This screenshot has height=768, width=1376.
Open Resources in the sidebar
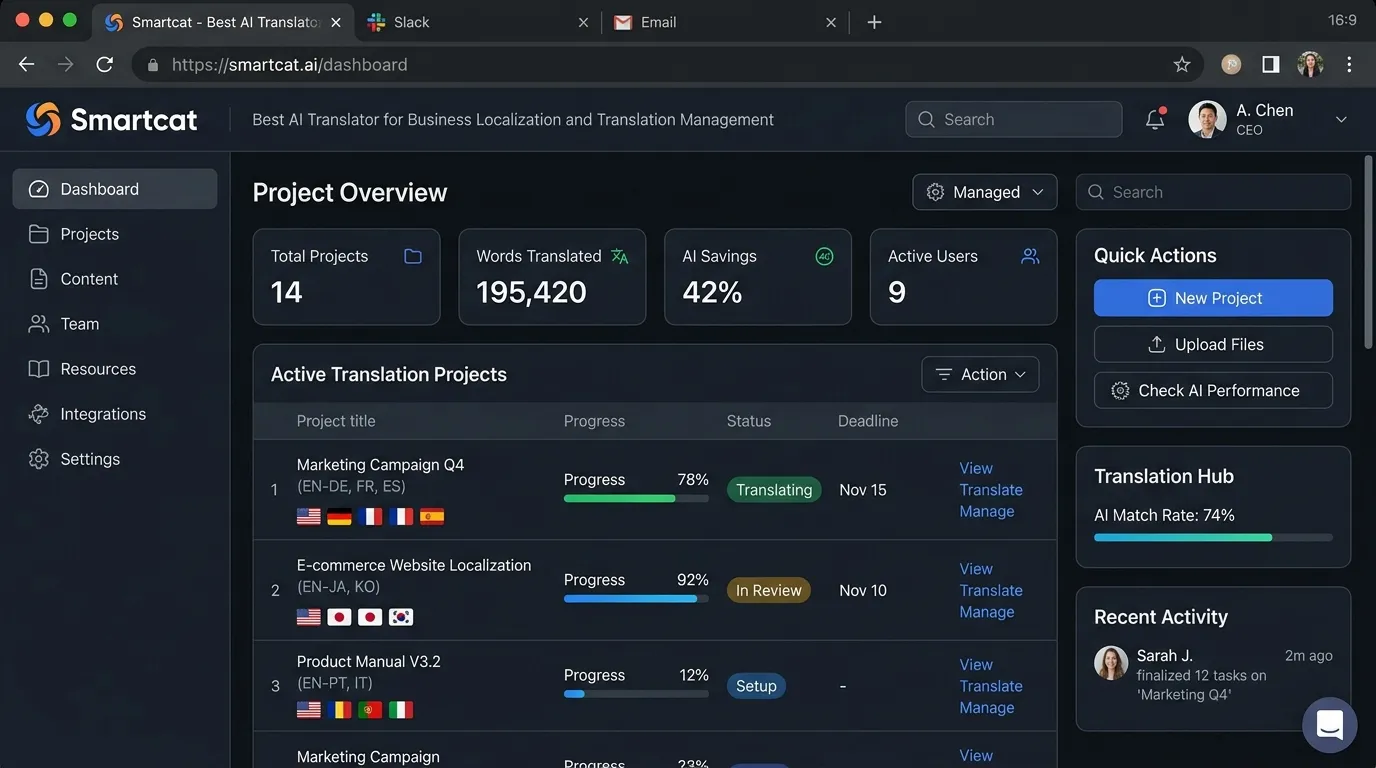coord(115,369)
